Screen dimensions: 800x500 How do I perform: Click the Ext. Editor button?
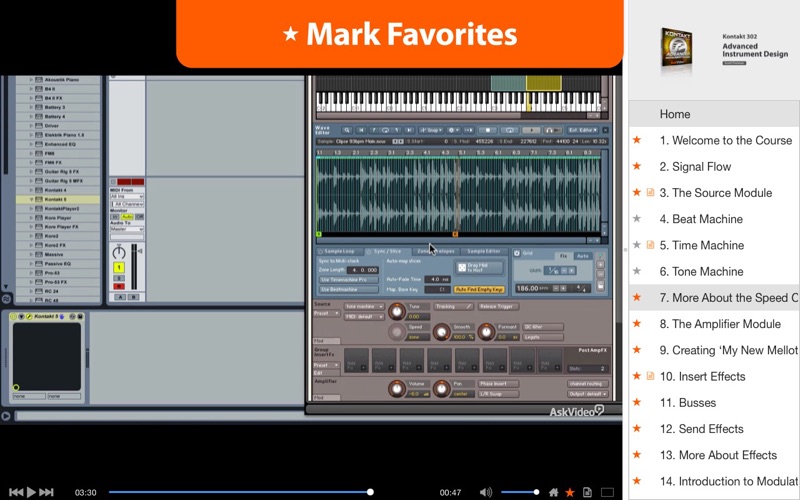(583, 131)
